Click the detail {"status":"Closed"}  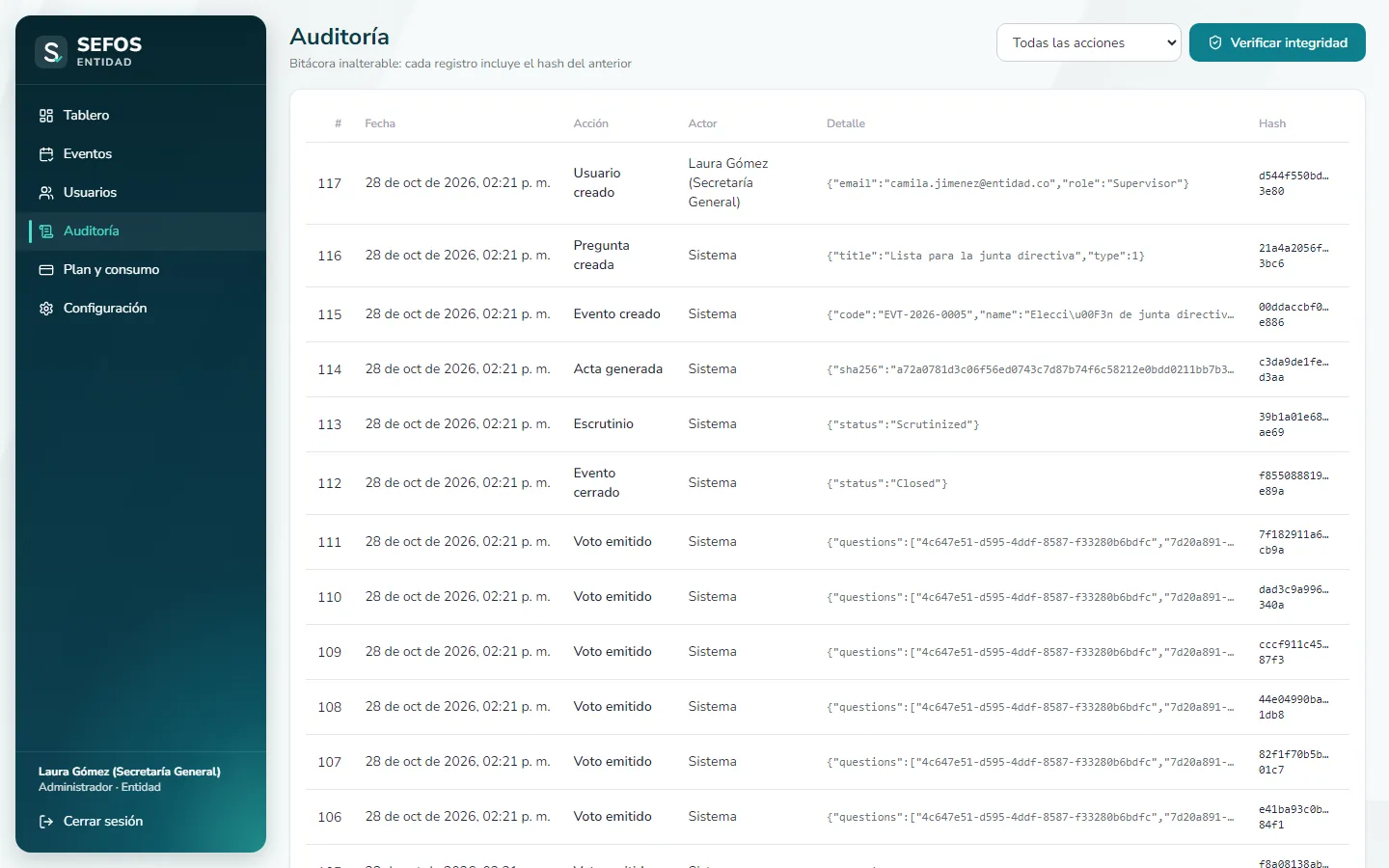887,484
